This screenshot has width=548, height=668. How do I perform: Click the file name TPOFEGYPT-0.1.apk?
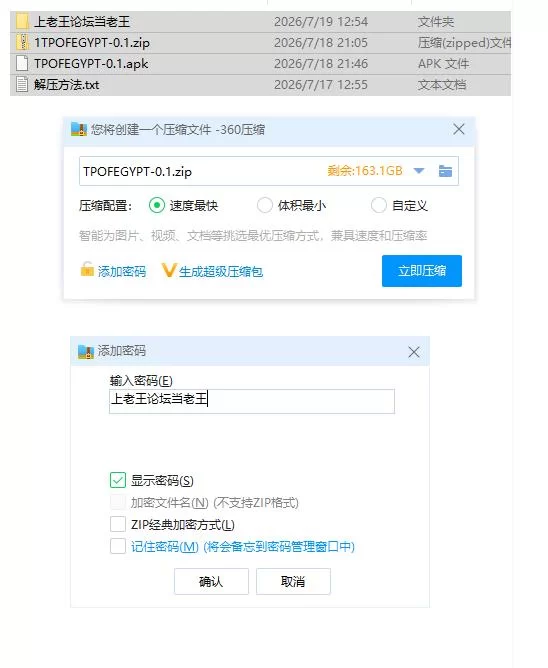click(91, 64)
